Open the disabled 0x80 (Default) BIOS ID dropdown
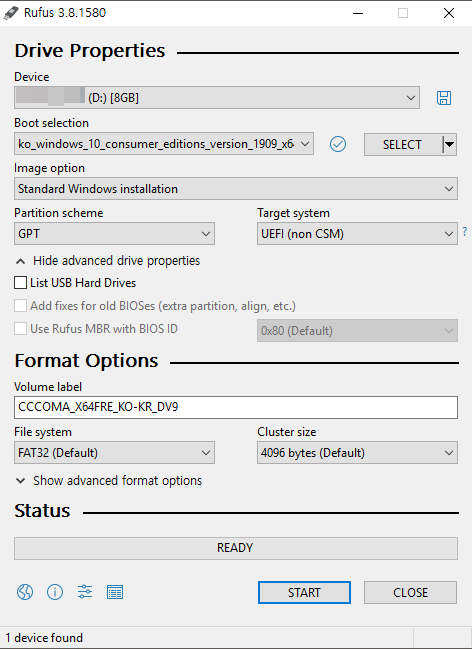 tap(357, 330)
